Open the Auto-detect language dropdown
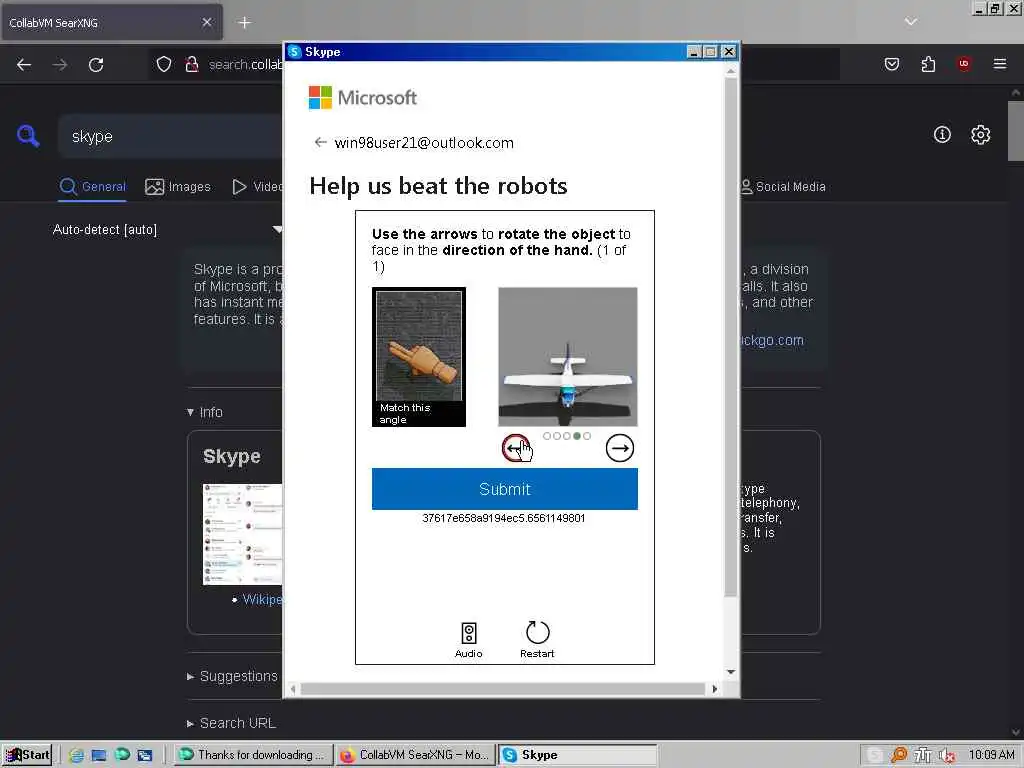 pyautogui.click(x=167, y=230)
